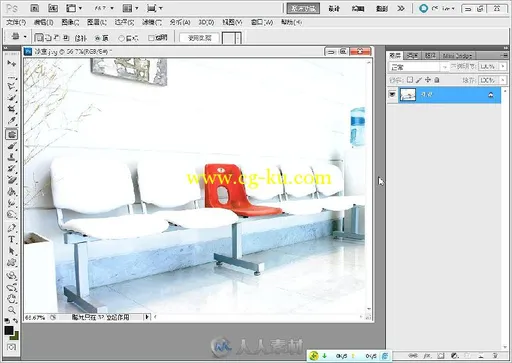Toggle lock transparent pixels in Layers panel
The height and width of the screenshot is (363, 512).
410,80
